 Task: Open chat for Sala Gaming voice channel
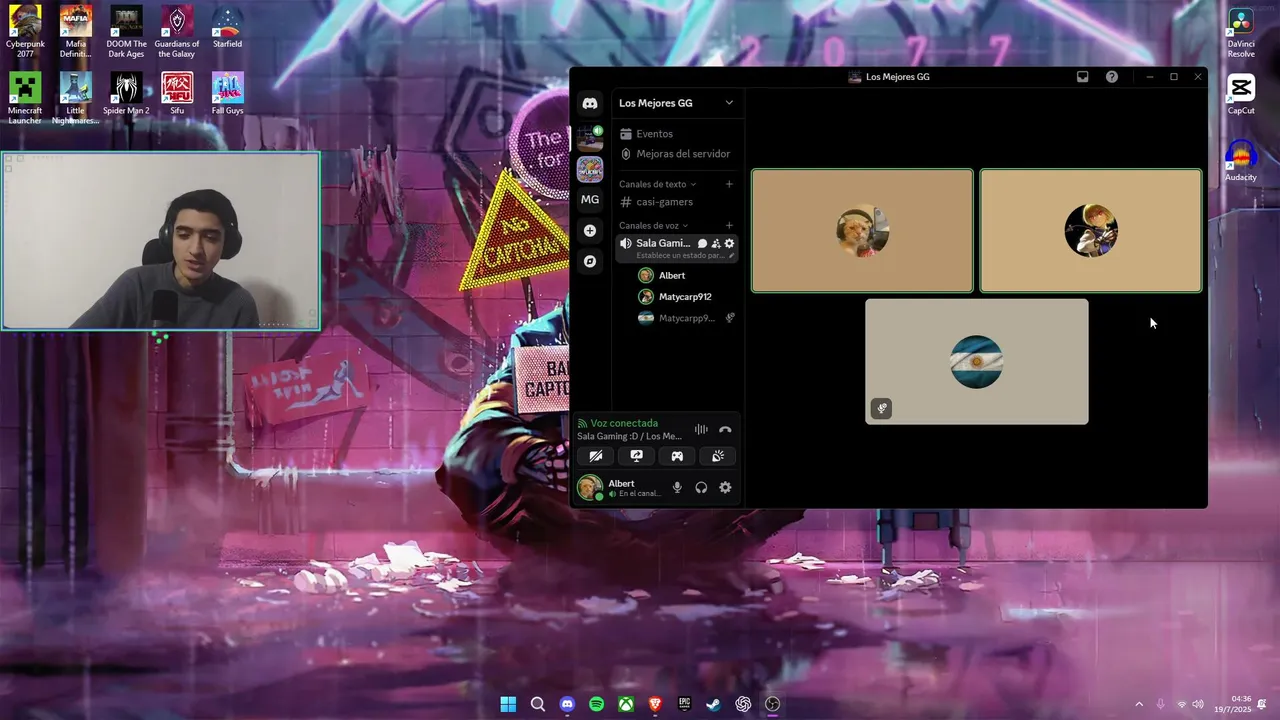[702, 243]
